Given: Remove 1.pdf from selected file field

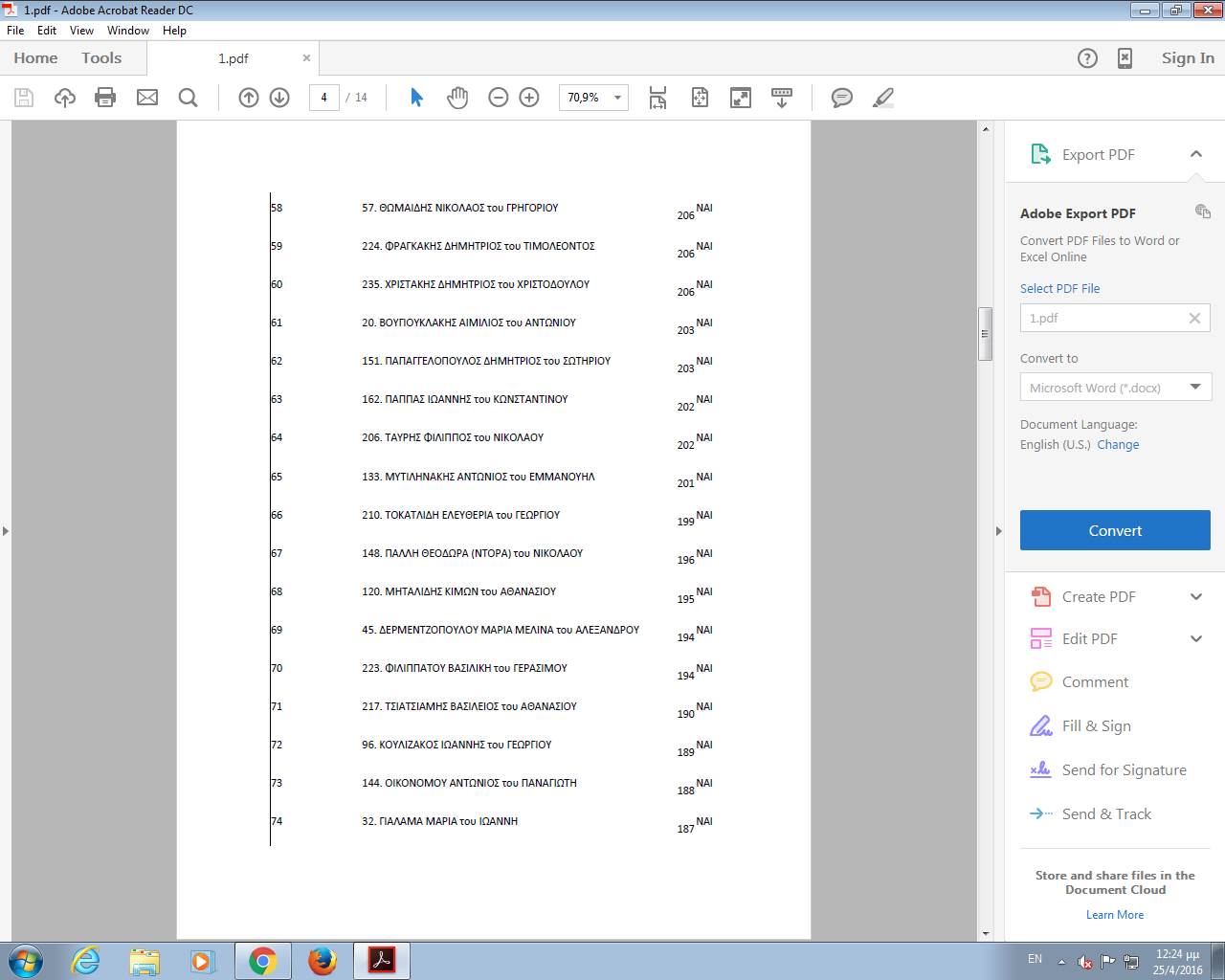Looking at the screenshot, I should tap(1194, 319).
